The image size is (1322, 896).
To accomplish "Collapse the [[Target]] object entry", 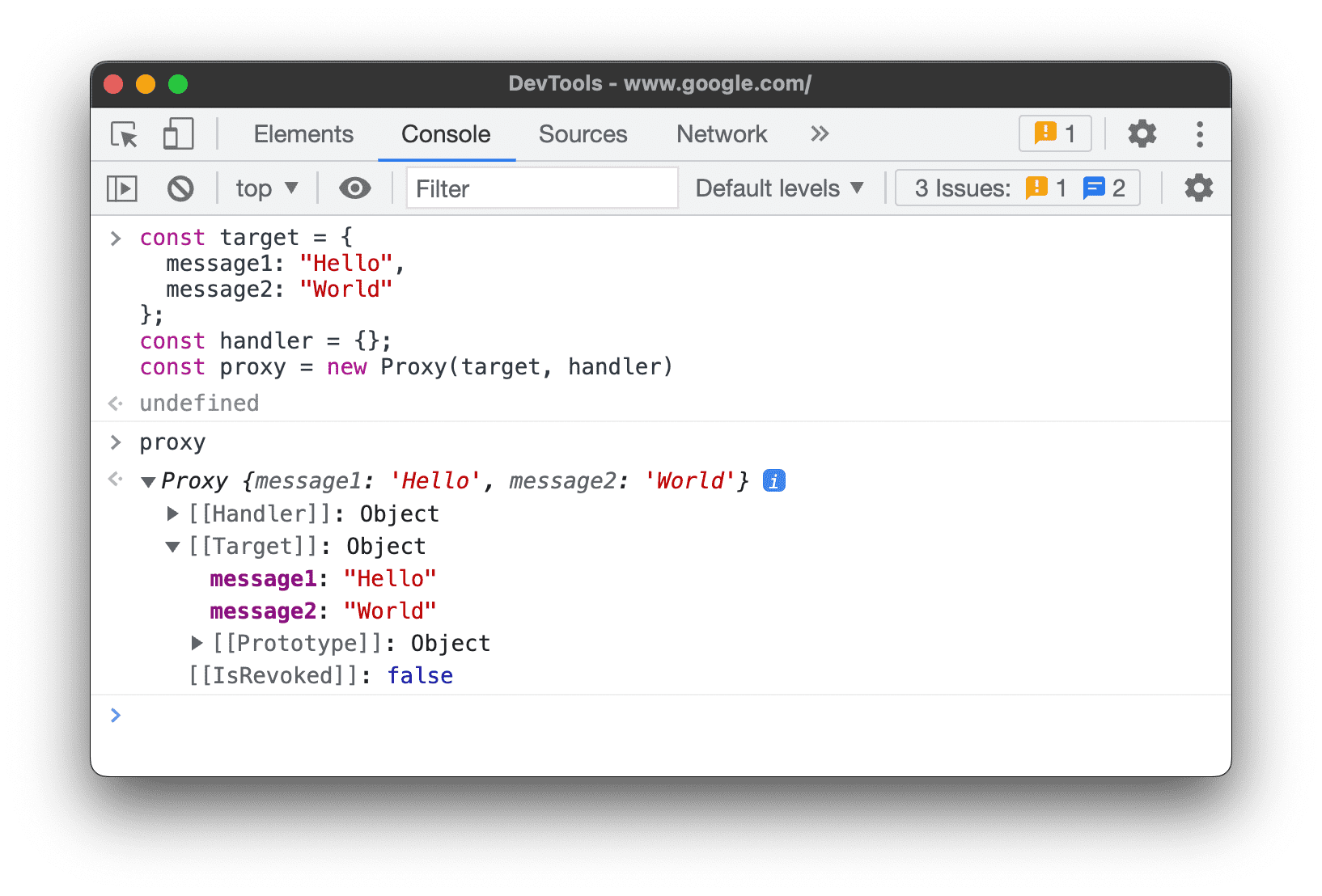I will coord(172,546).
